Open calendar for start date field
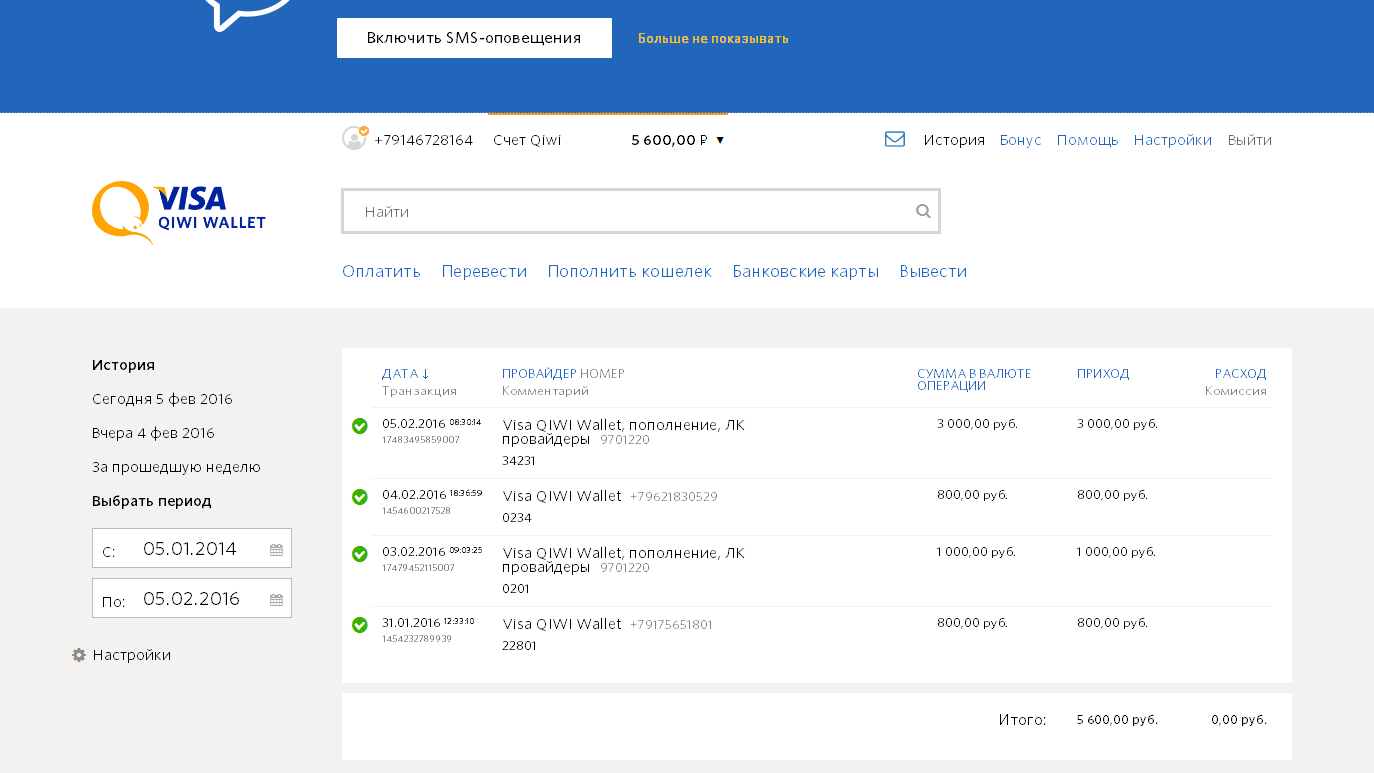The image size is (1374, 773). click(276, 550)
